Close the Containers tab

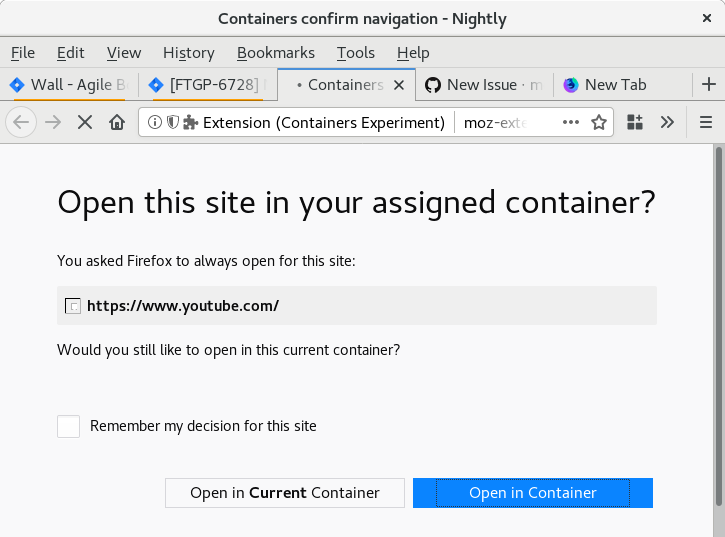click(x=399, y=85)
